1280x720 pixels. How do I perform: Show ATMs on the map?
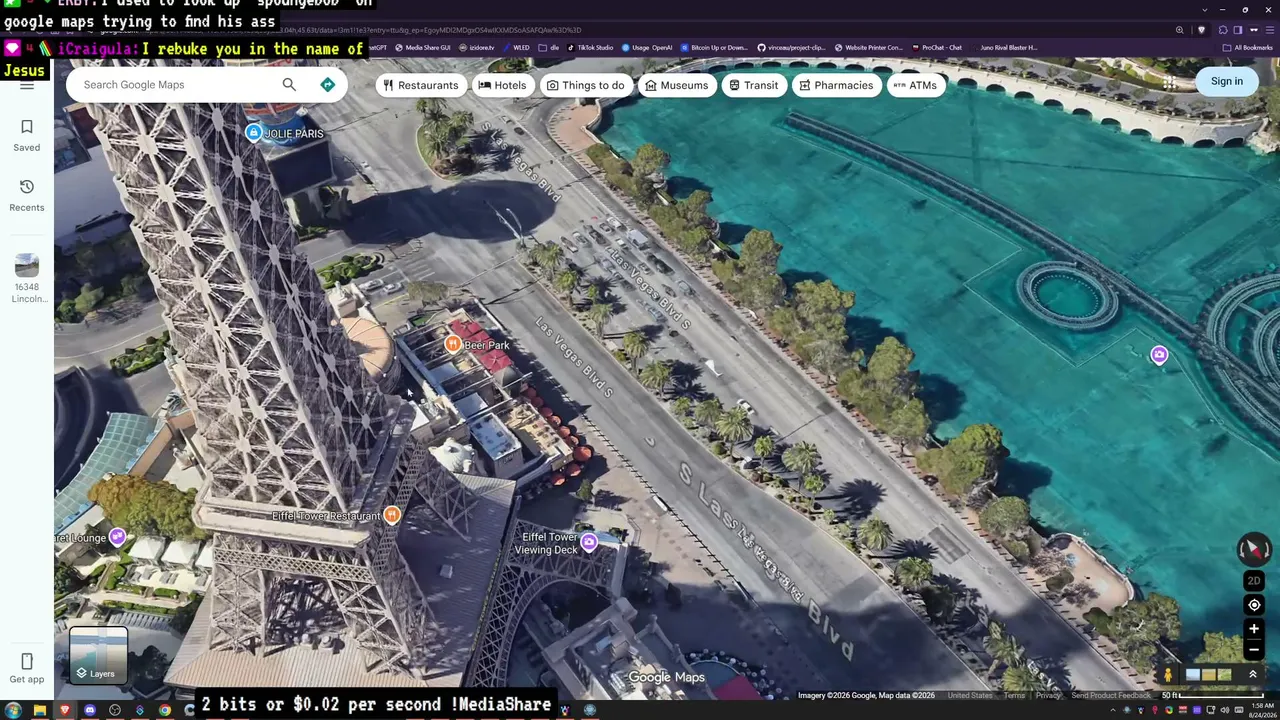pos(914,85)
